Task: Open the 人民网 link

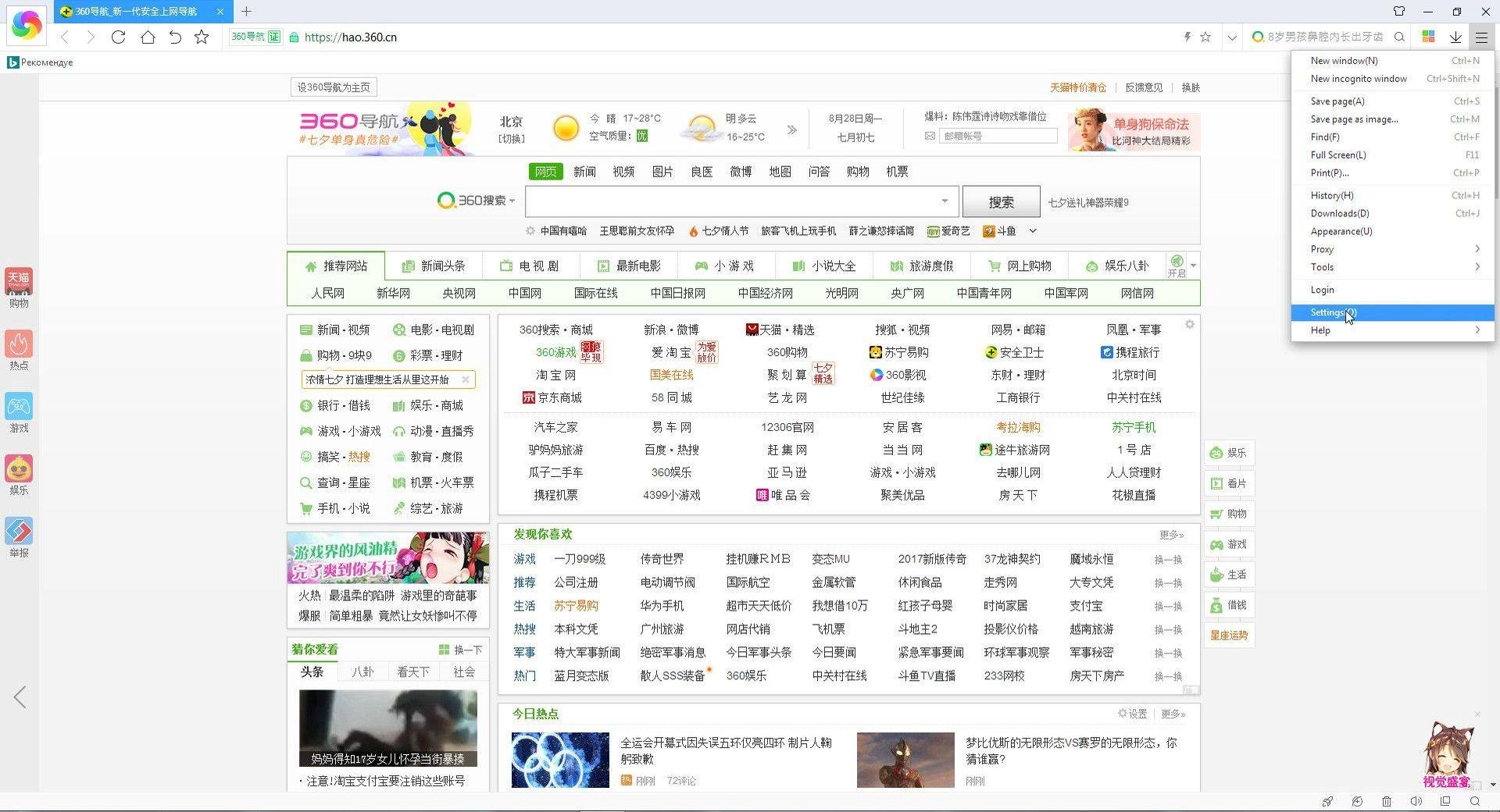Action: [x=327, y=294]
